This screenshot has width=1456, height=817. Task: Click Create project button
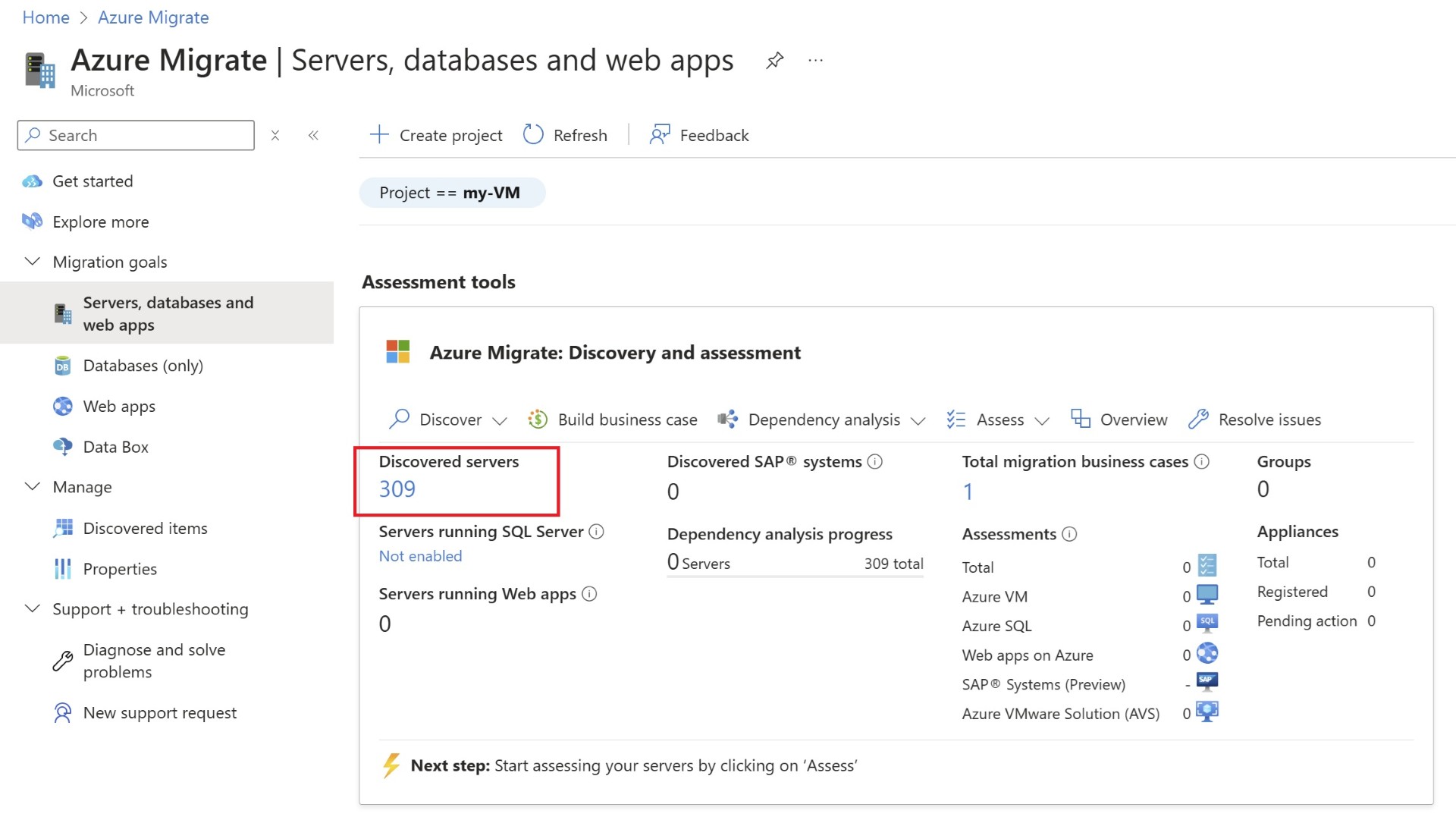click(x=436, y=135)
